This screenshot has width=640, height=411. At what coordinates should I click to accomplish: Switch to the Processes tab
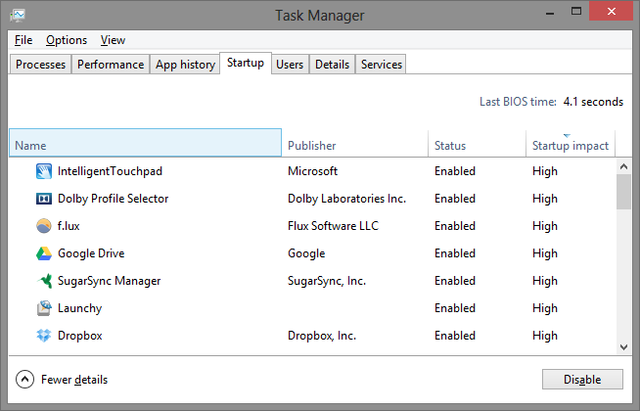(40, 64)
